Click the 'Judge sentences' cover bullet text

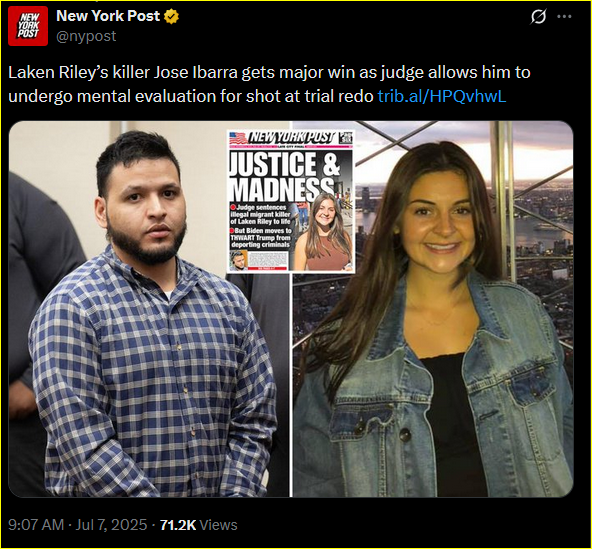260,214
